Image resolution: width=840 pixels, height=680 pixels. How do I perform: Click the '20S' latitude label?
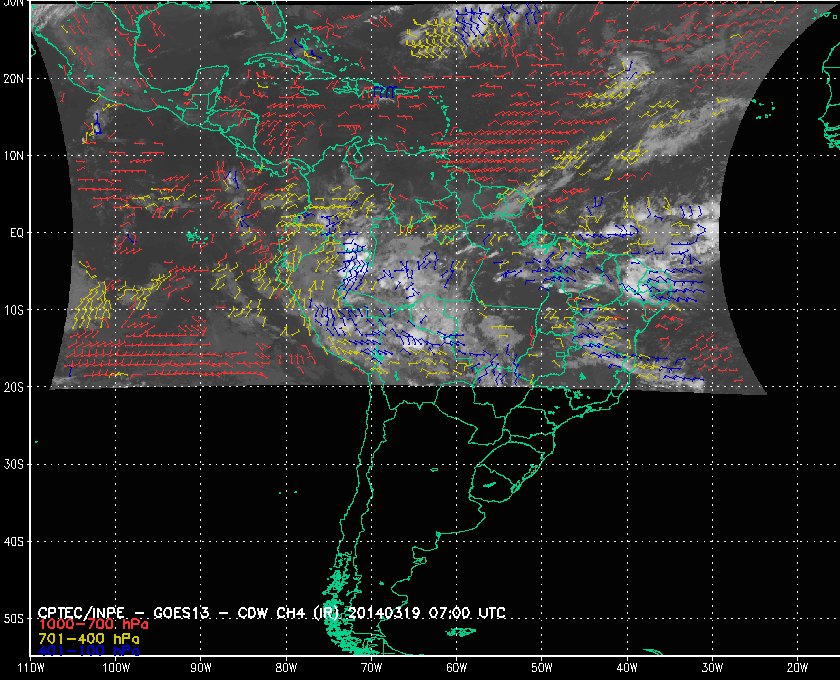(14, 387)
